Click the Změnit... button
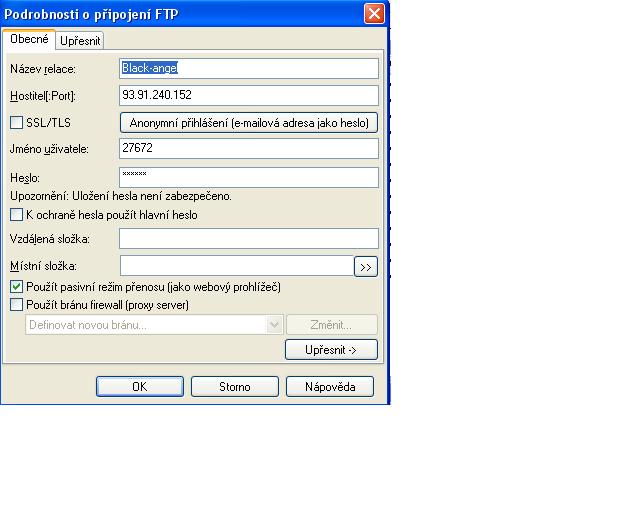The height and width of the screenshot is (512, 640). tap(332, 325)
